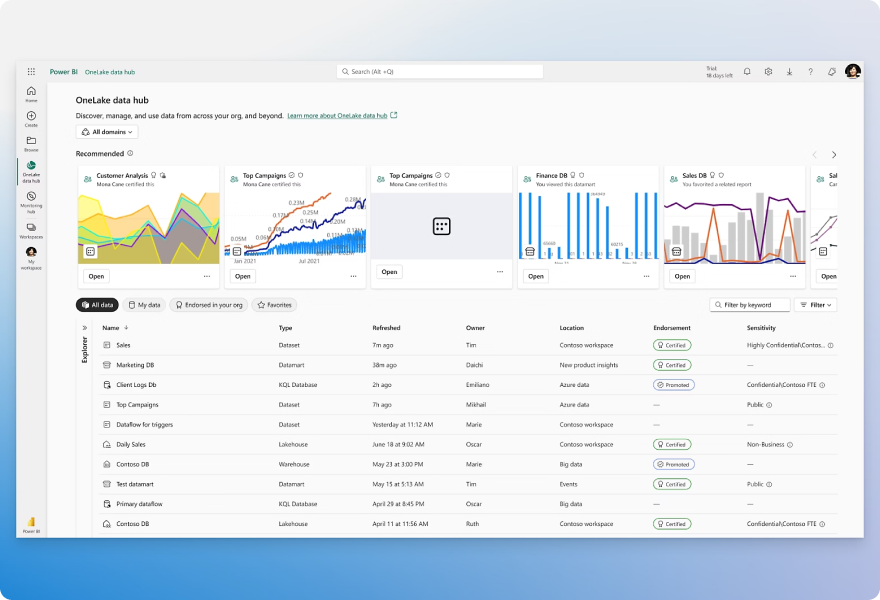Open the Test datamart row
This screenshot has height=600, width=880.
pyautogui.click(x=468, y=484)
